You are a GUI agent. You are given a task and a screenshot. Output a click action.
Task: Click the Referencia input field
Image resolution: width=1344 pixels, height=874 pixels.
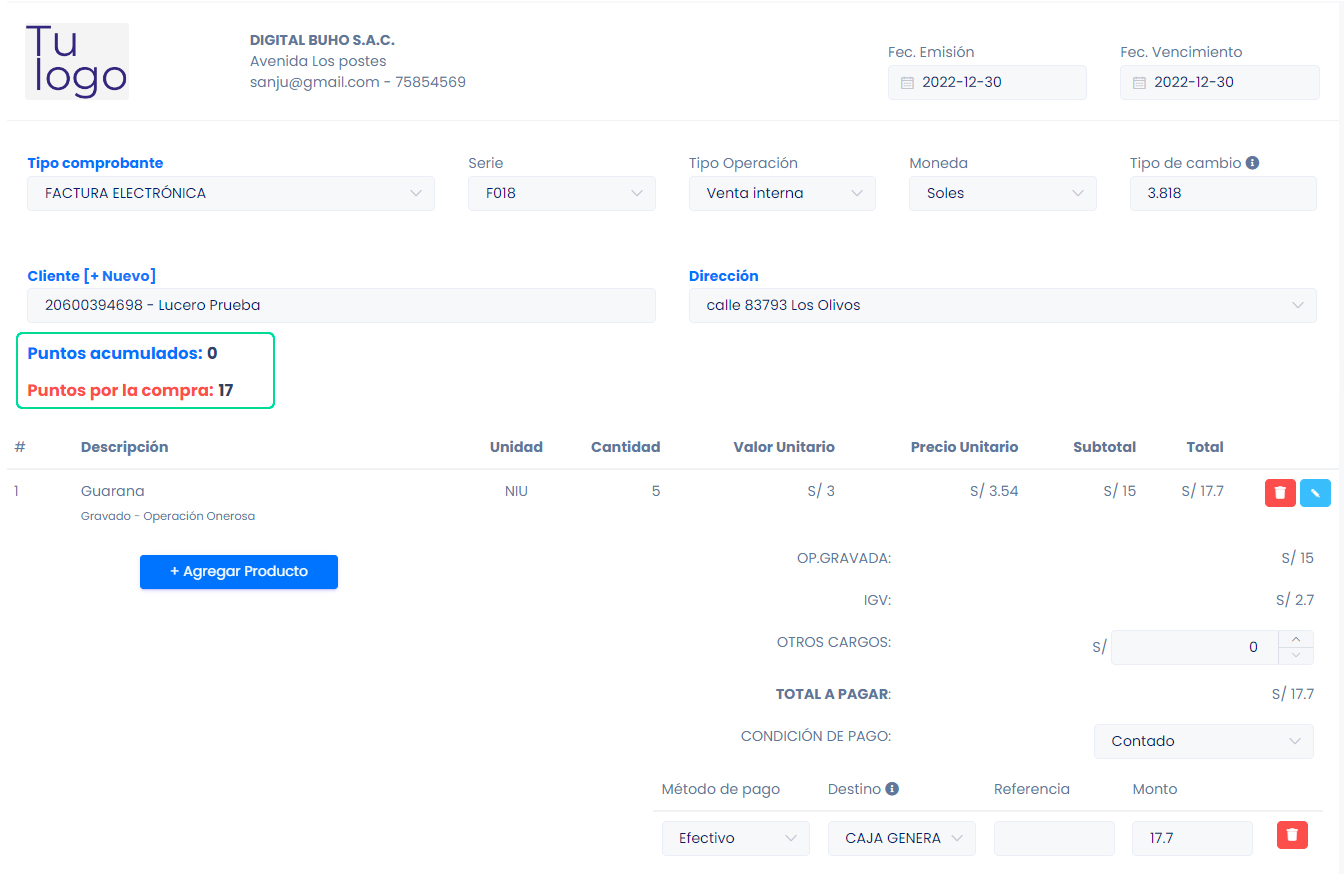(x=1053, y=838)
